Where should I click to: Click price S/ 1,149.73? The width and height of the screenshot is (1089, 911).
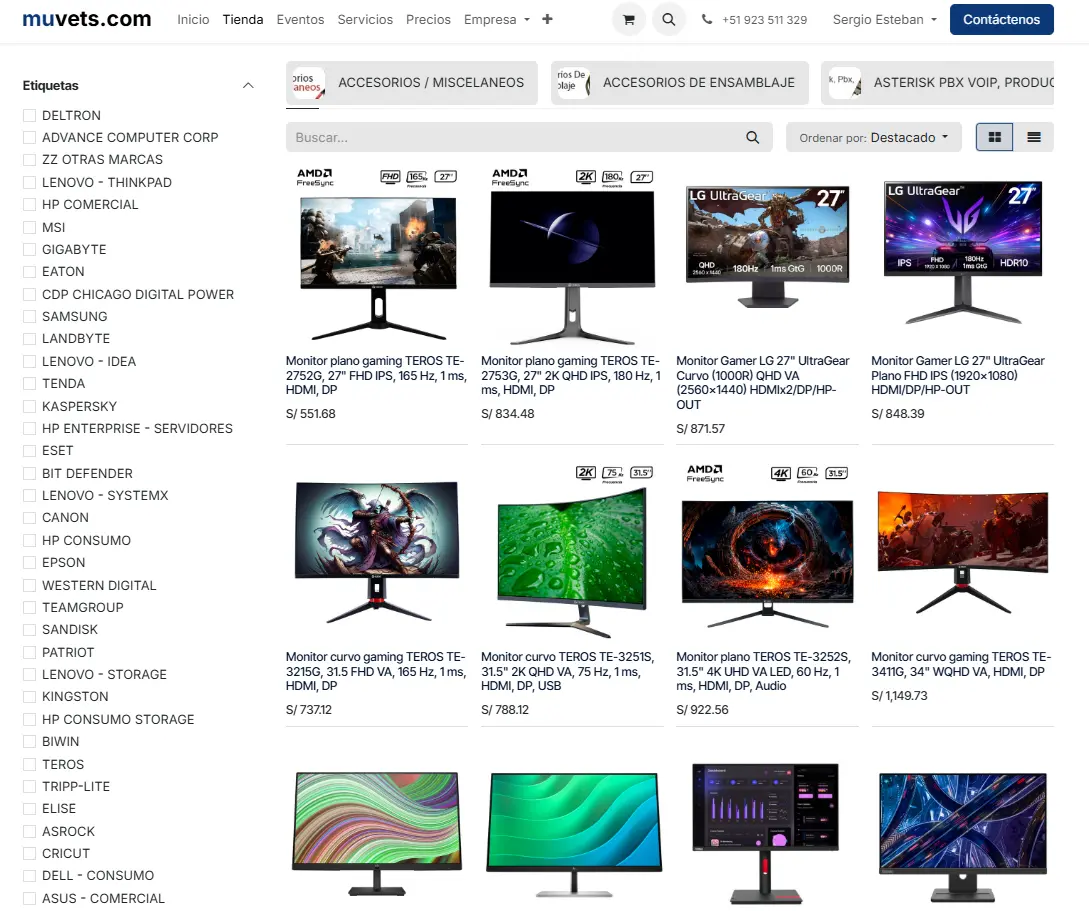coord(899,695)
